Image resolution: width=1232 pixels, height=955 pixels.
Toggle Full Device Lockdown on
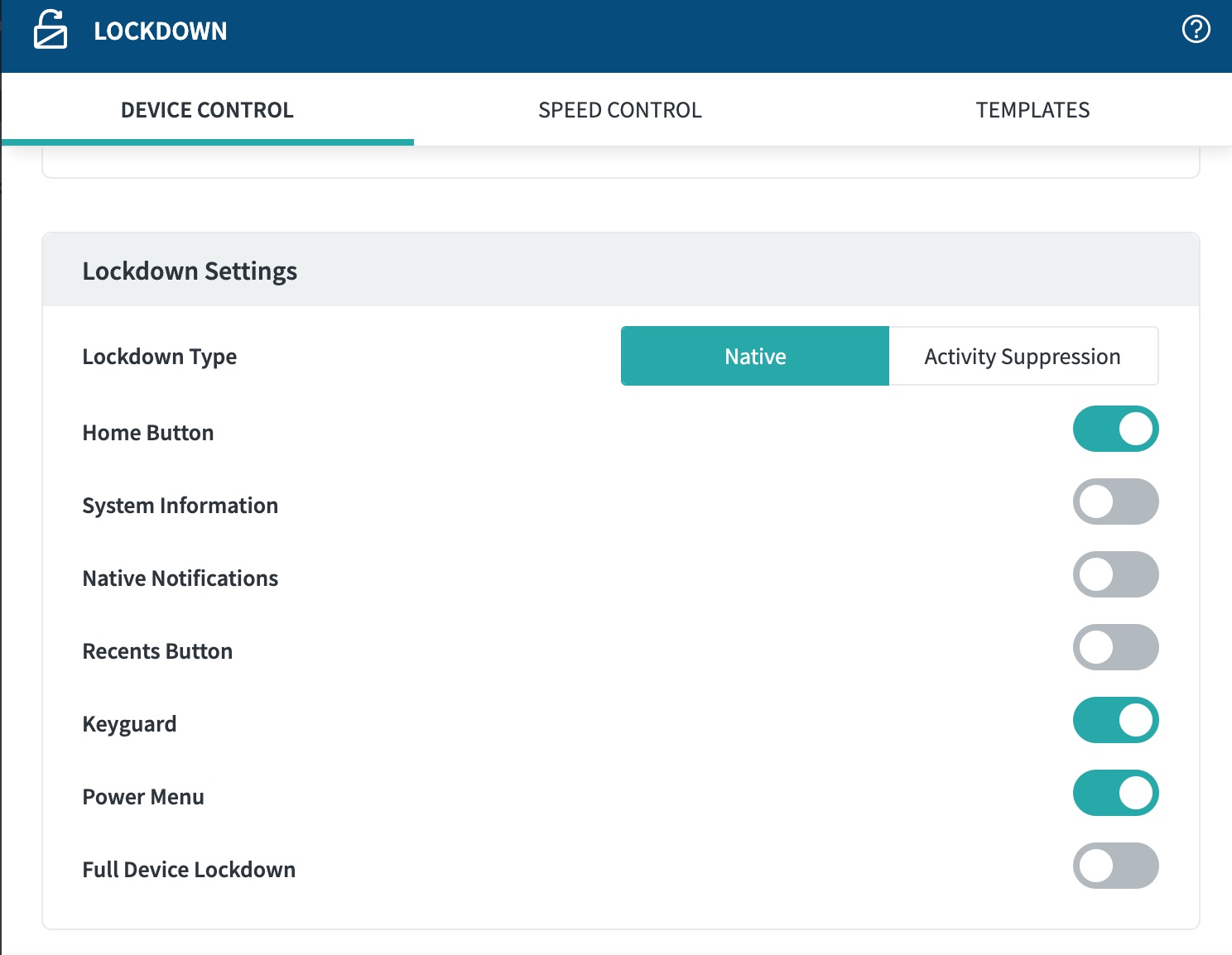coord(1115,866)
